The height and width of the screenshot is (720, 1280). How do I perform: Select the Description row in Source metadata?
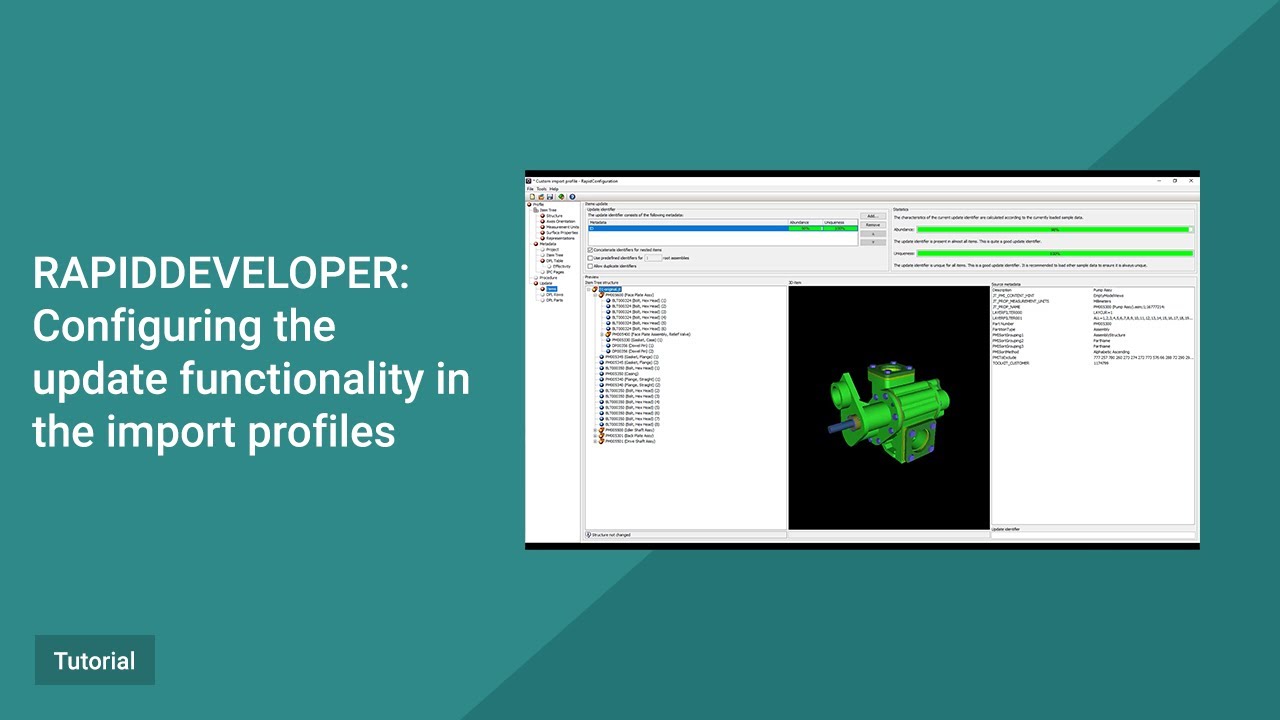1093,290
